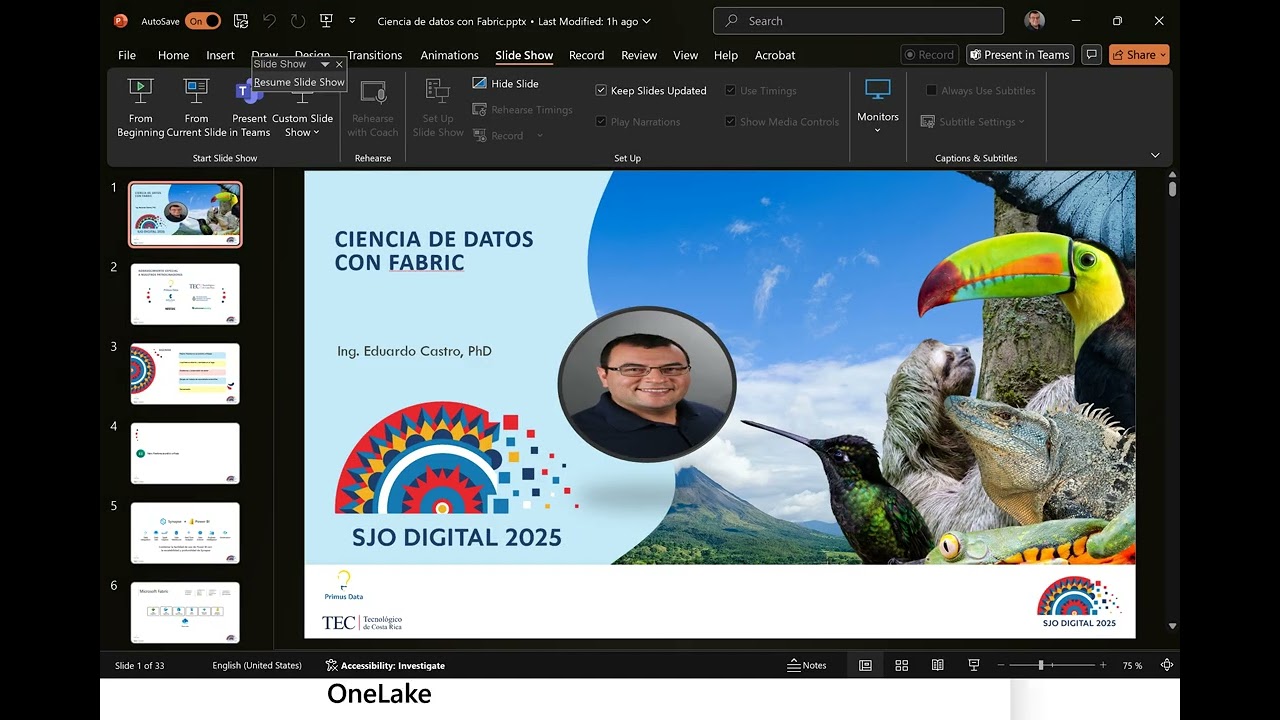This screenshot has height=720, width=1280.
Task: Switch to Transitions tab
Action: (x=375, y=55)
